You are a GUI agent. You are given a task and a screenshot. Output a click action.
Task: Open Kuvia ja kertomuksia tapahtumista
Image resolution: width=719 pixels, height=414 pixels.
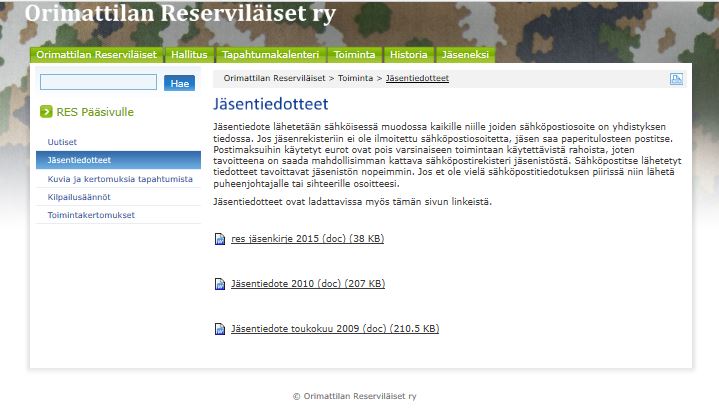120,178
